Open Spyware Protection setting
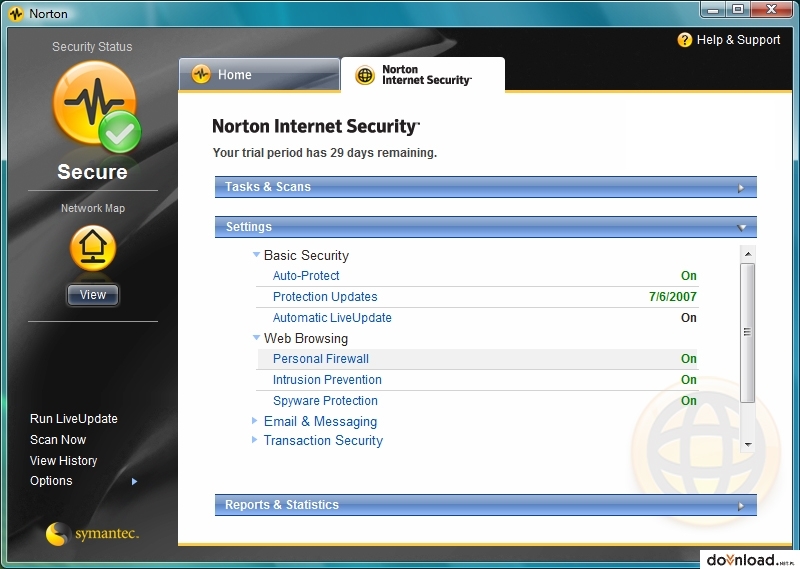Viewport: 800px width, 569px height. (x=325, y=401)
